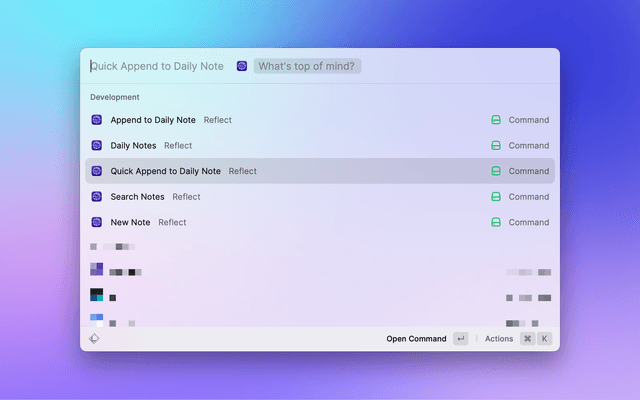The image size is (640, 400).
Task: Click the Open Command button
Action: click(x=416, y=339)
